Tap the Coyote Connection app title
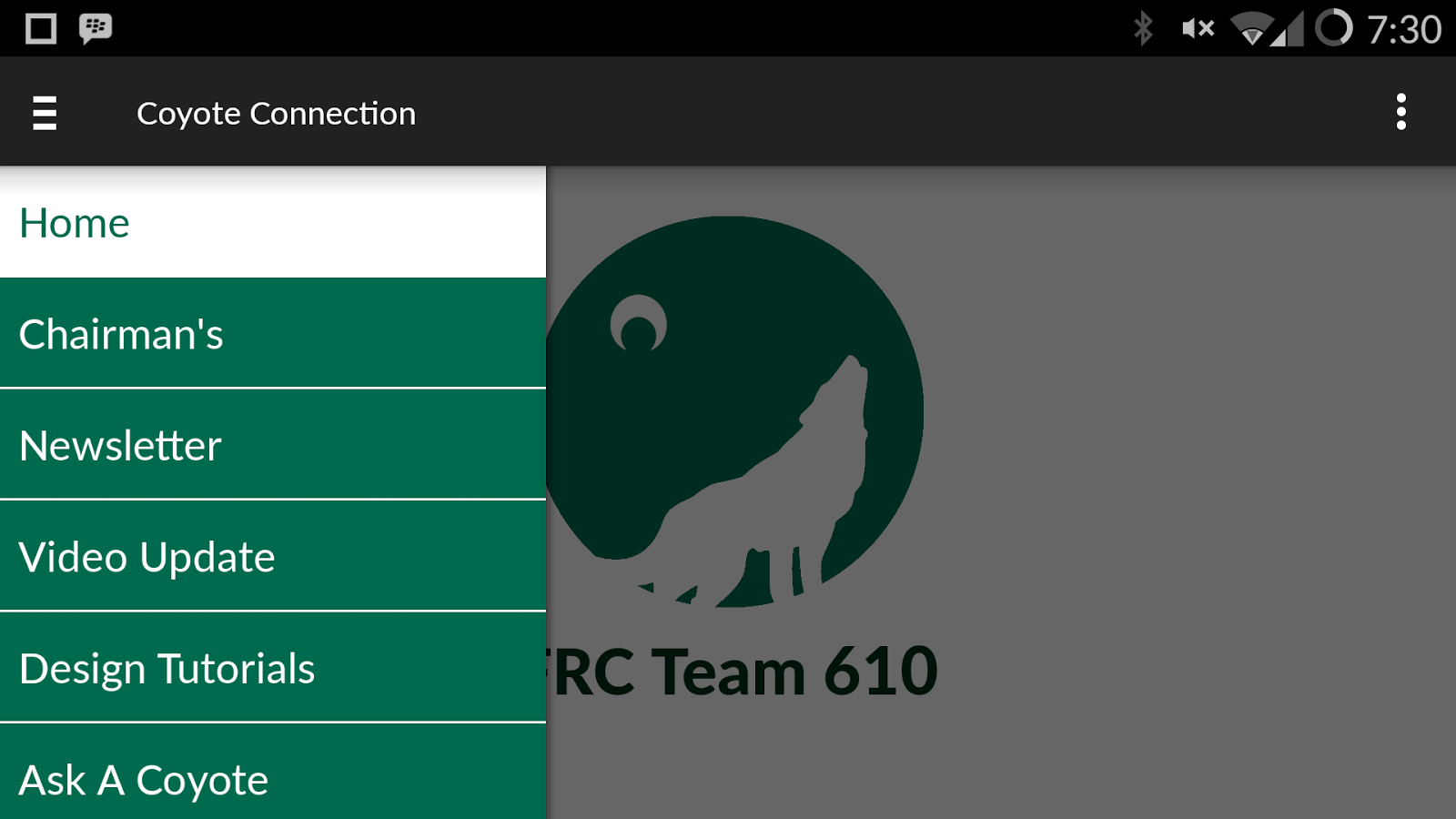 276,114
